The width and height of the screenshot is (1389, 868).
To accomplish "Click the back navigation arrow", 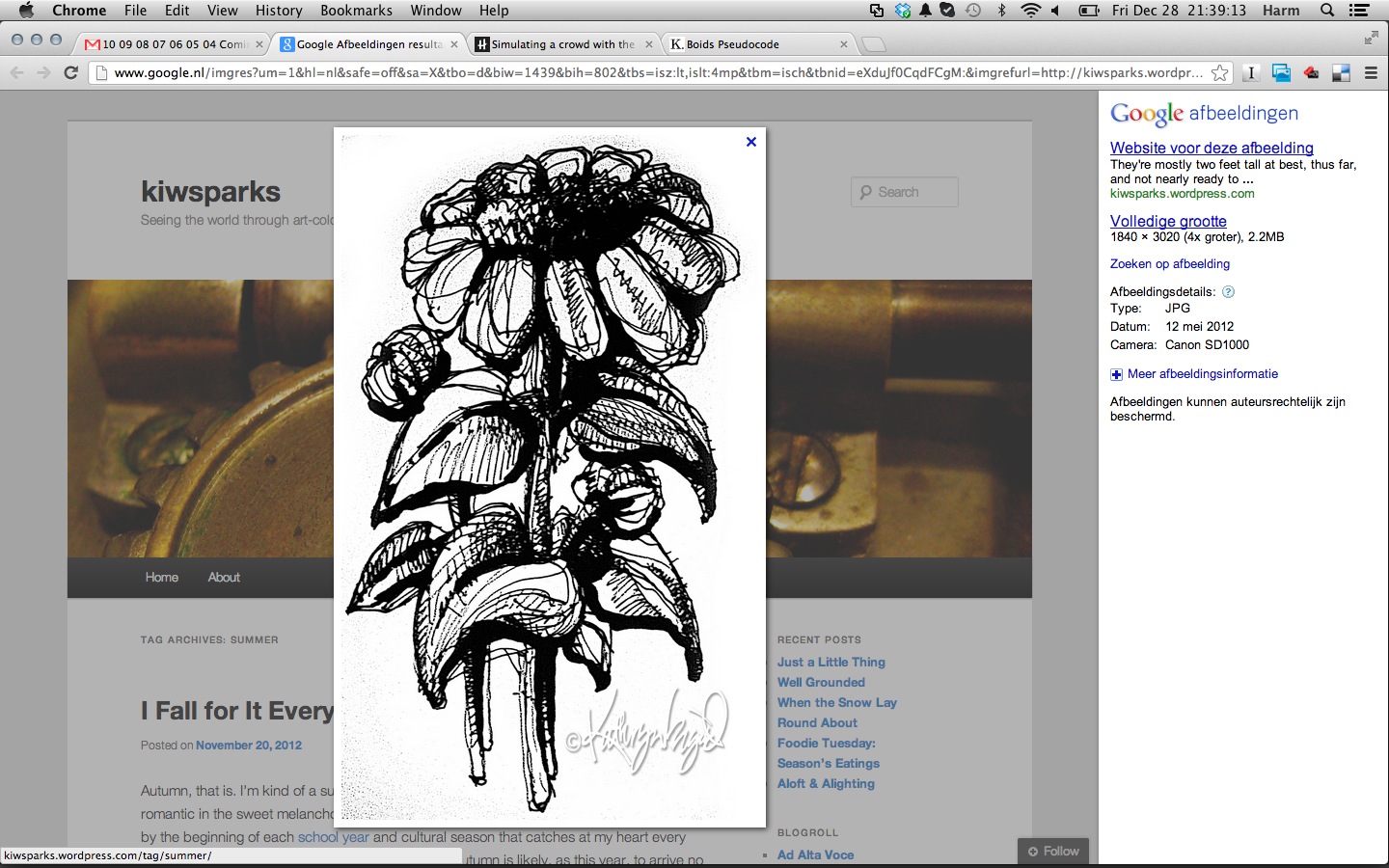I will point(16,72).
